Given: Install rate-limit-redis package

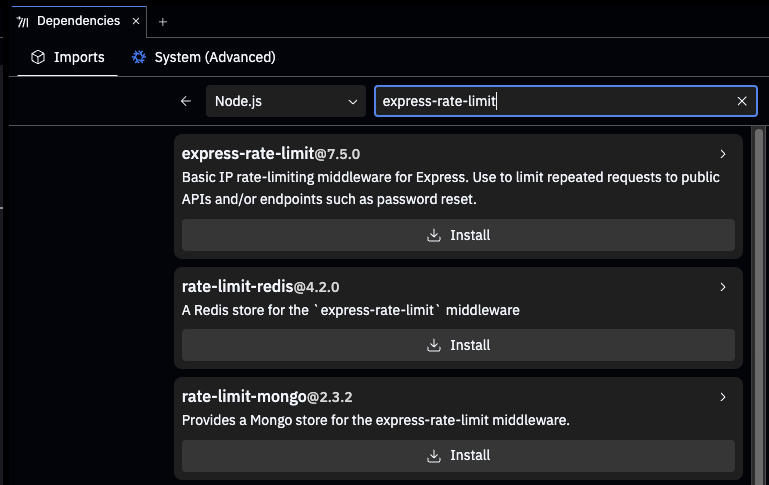Looking at the screenshot, I should 458,345.
